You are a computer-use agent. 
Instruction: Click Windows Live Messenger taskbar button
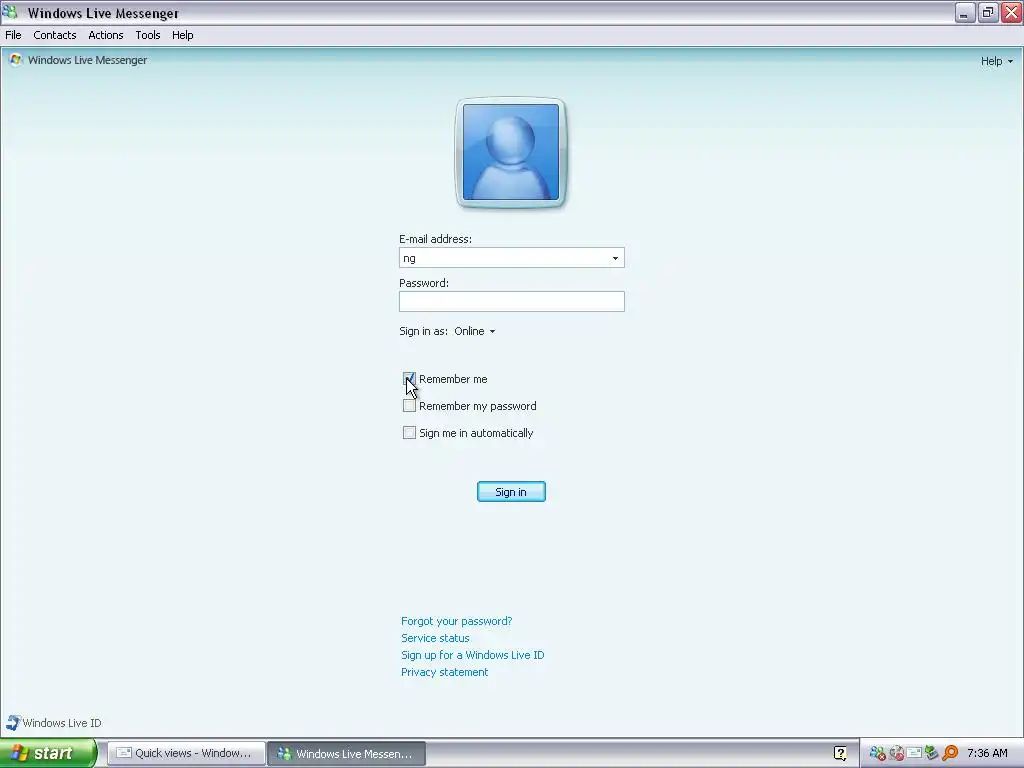click(x=347, y=753)
